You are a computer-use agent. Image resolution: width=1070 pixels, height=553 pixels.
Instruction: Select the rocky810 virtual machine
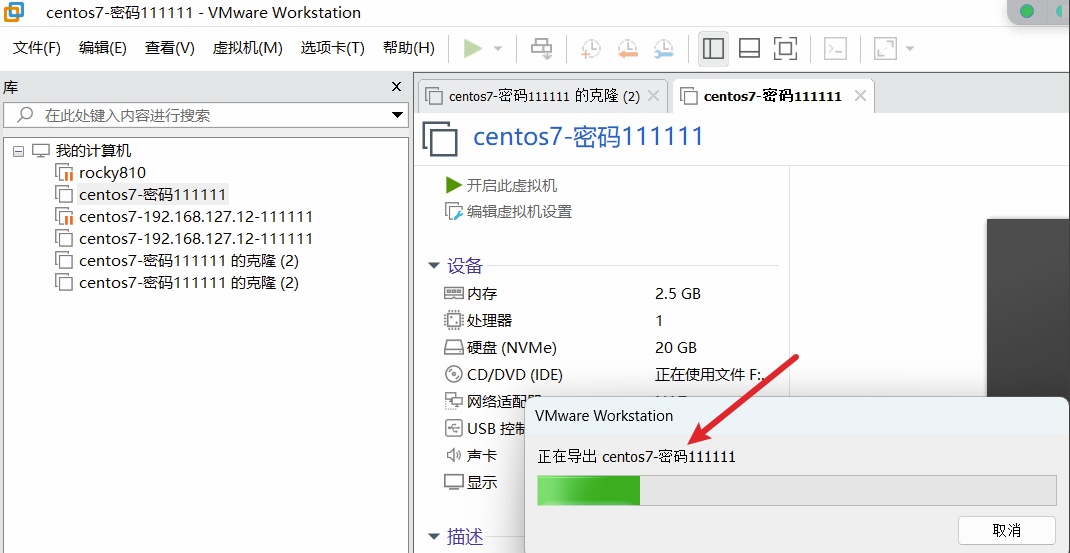tap(112, 173)
